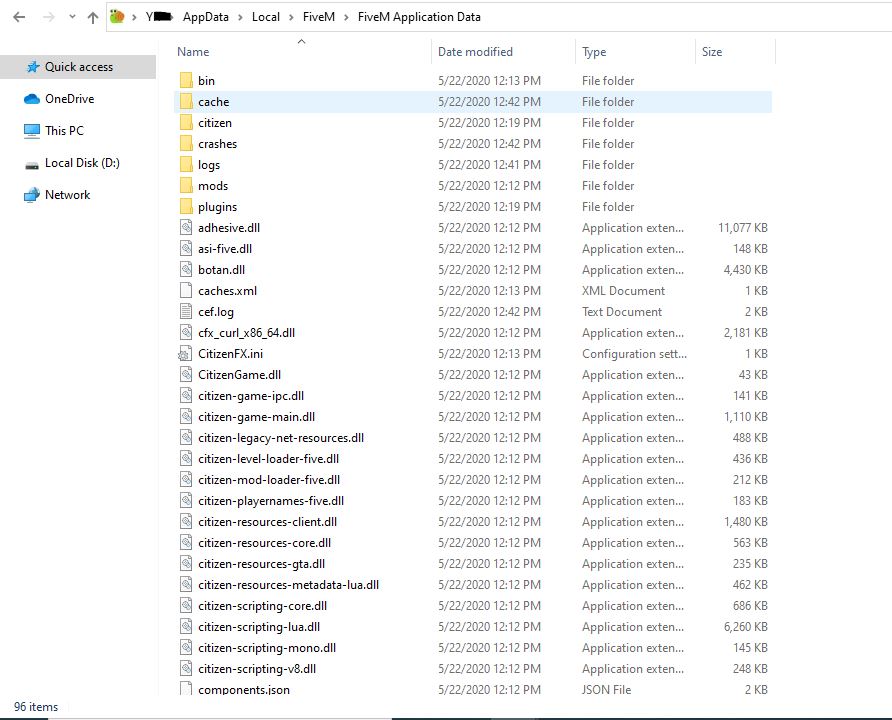Click the Network icon in sidebar
The width and height of the screenshot is (892, 720).
coord(32,195)
